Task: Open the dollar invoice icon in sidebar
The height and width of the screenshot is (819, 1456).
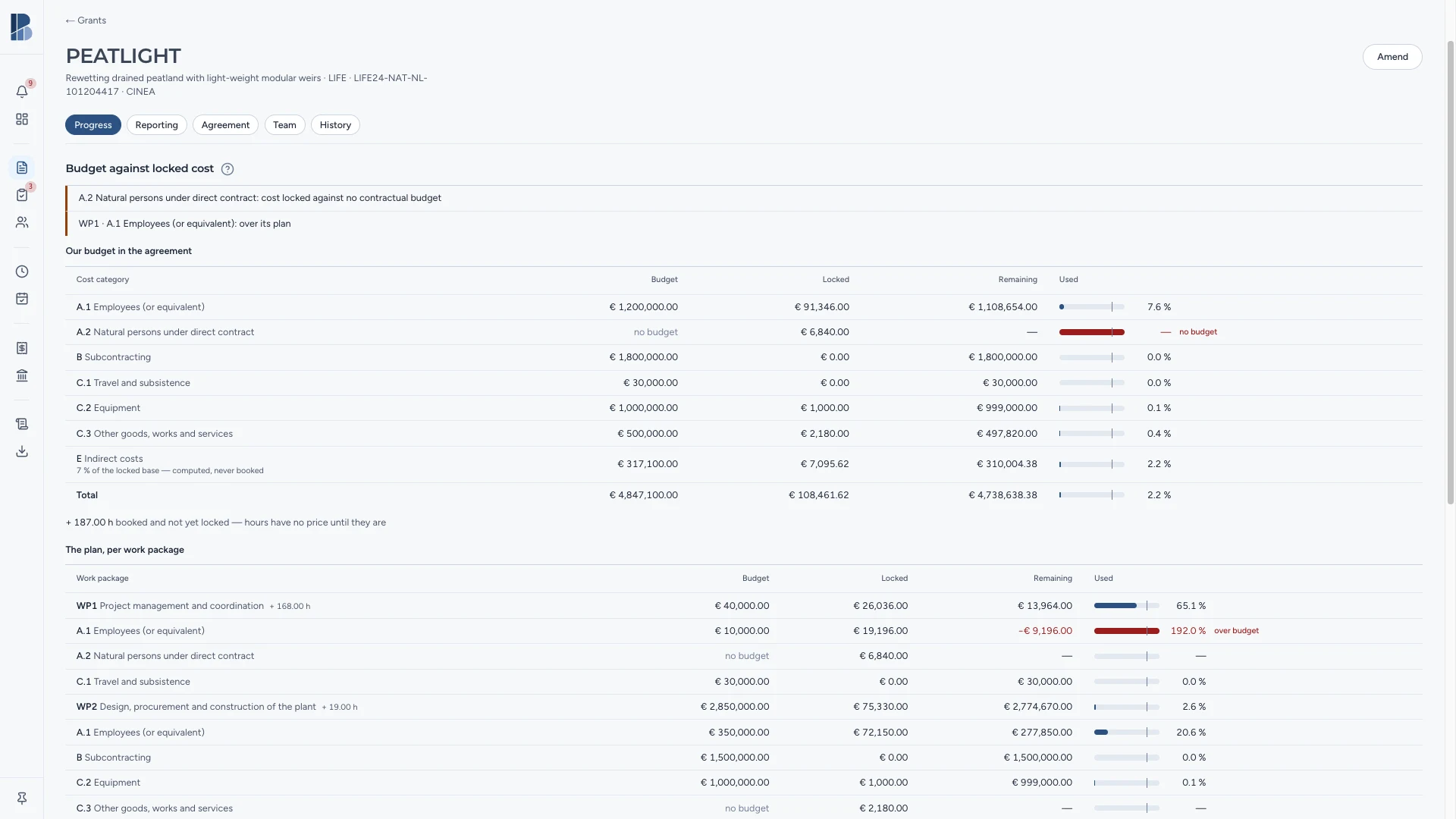Action: pos(22,348)
